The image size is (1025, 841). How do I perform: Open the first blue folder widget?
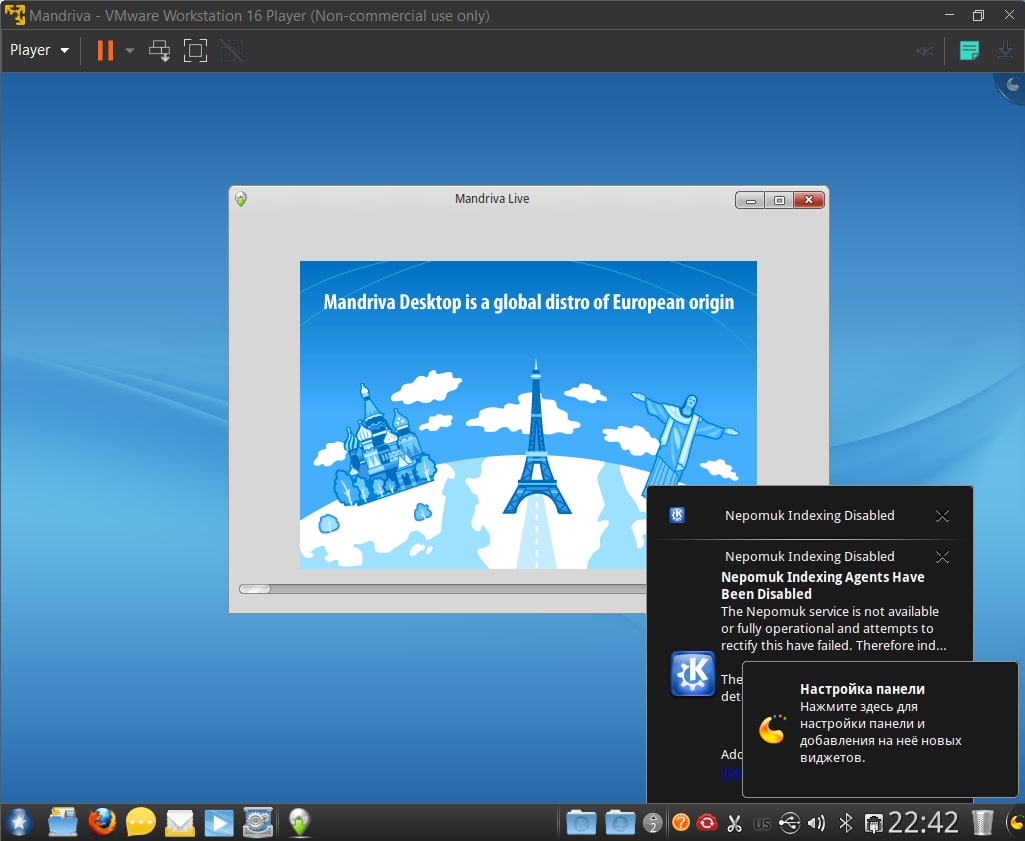tap(581, 823)
